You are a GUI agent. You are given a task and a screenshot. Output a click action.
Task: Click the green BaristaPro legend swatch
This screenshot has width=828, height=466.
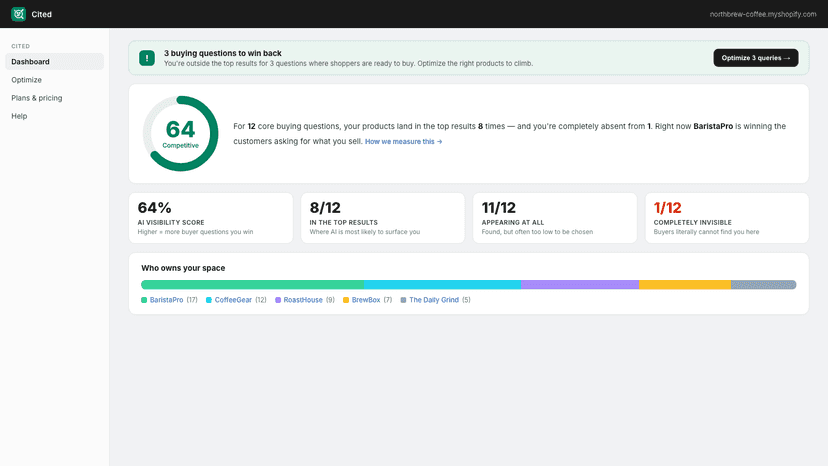(x=144, y=300)
